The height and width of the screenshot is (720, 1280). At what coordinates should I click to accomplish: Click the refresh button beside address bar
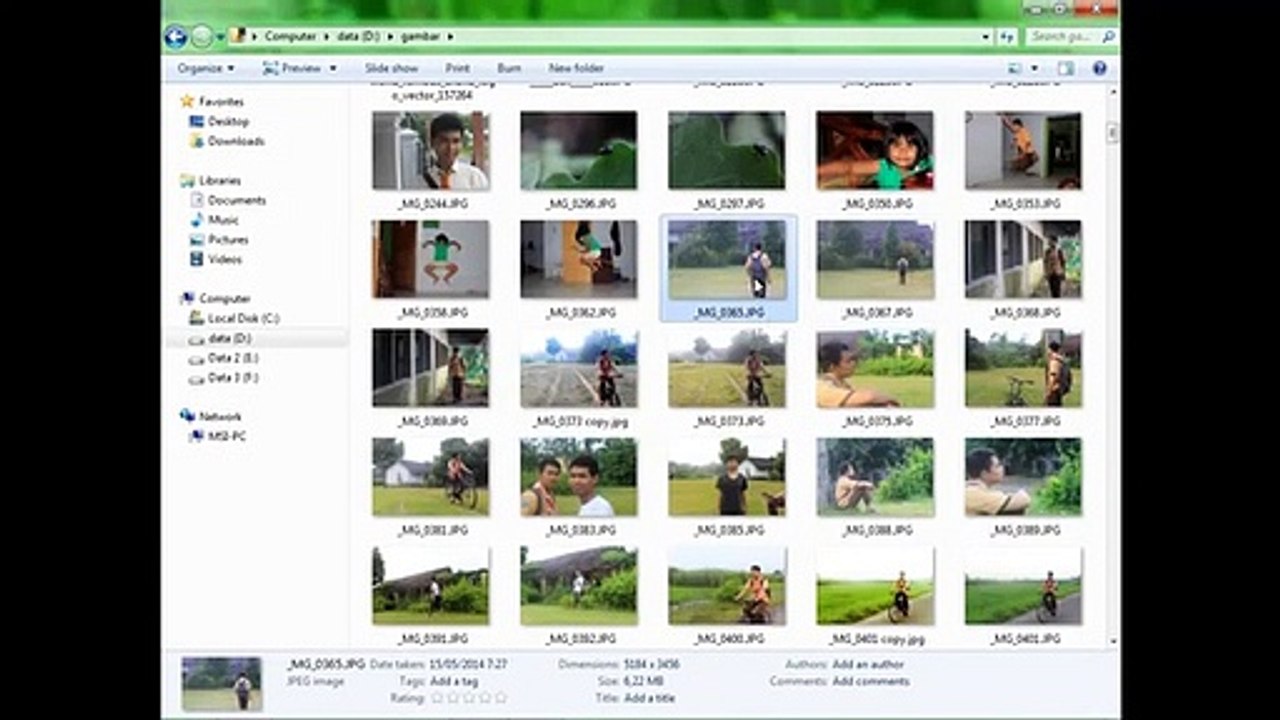point(1007,37)
